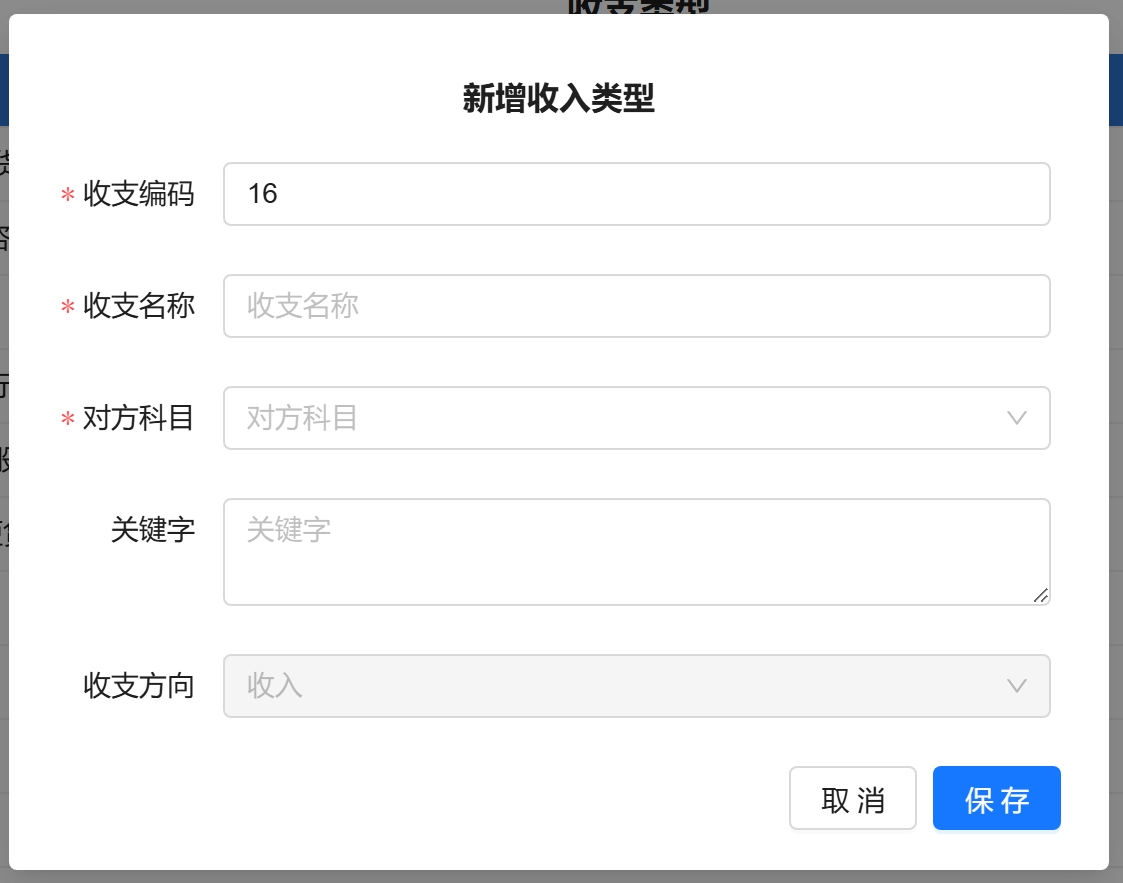
Task: Click the value 16 in 收支编码
Action: 262,194
